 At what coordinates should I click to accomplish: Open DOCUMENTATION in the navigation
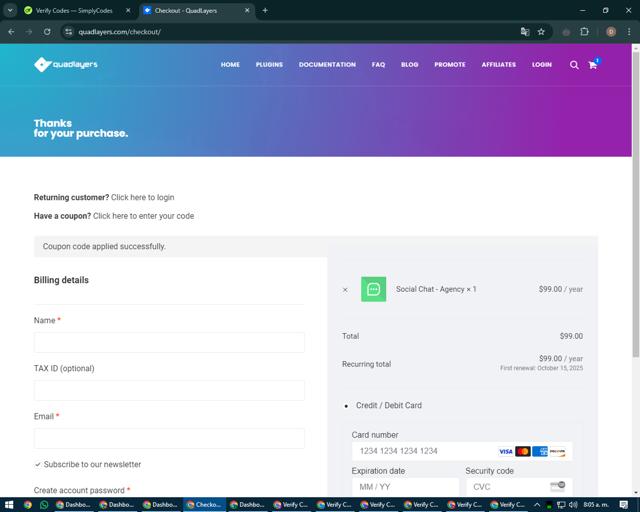[x=327, y=65]
